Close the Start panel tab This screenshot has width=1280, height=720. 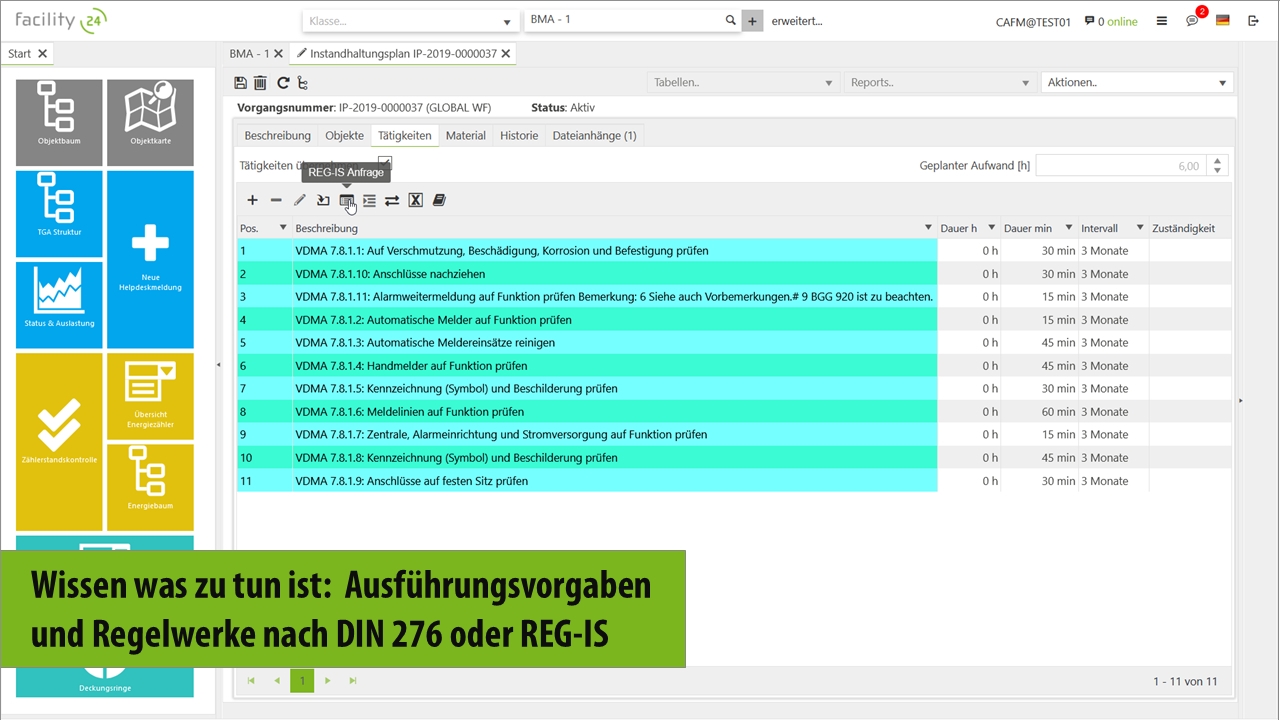(42, 54)
